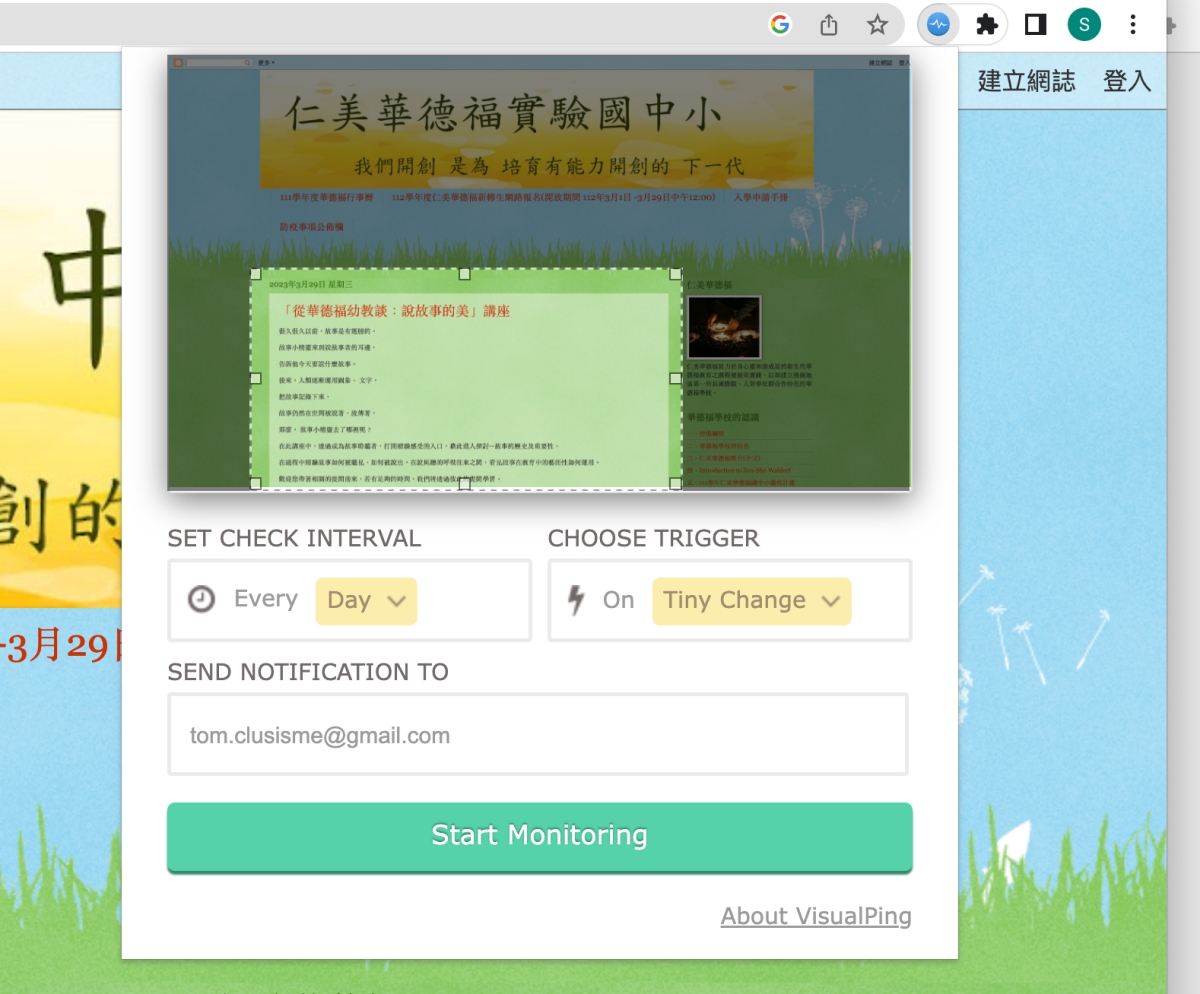Open the Day interval dropdown
This screenshot has width=1200, height=994.
click(366, 601)
